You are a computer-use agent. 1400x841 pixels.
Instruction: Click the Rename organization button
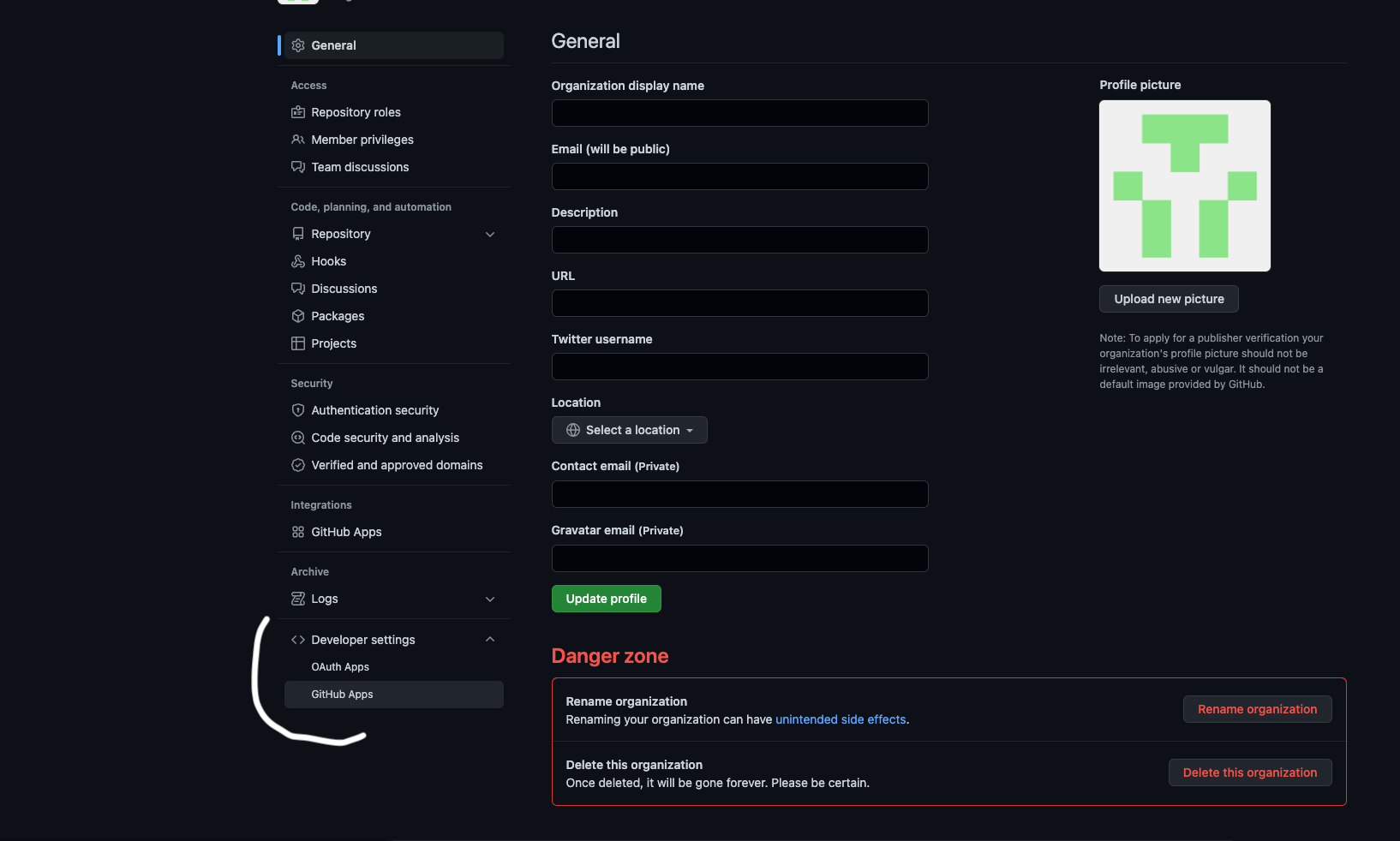tap(1257, 709)
